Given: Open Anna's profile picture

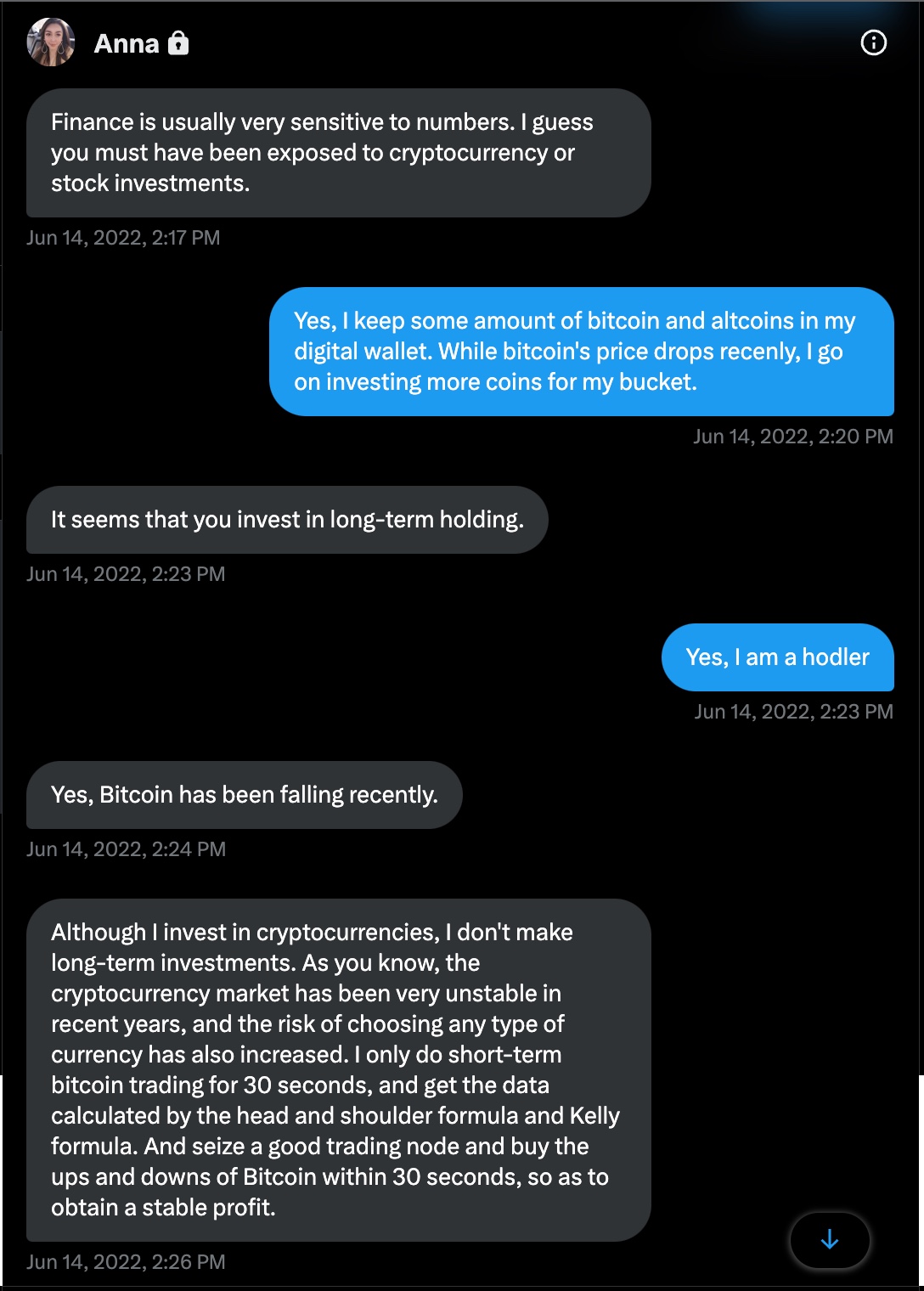Looking at the screenshot, I should pyautogui.click(x=51, y=42).
